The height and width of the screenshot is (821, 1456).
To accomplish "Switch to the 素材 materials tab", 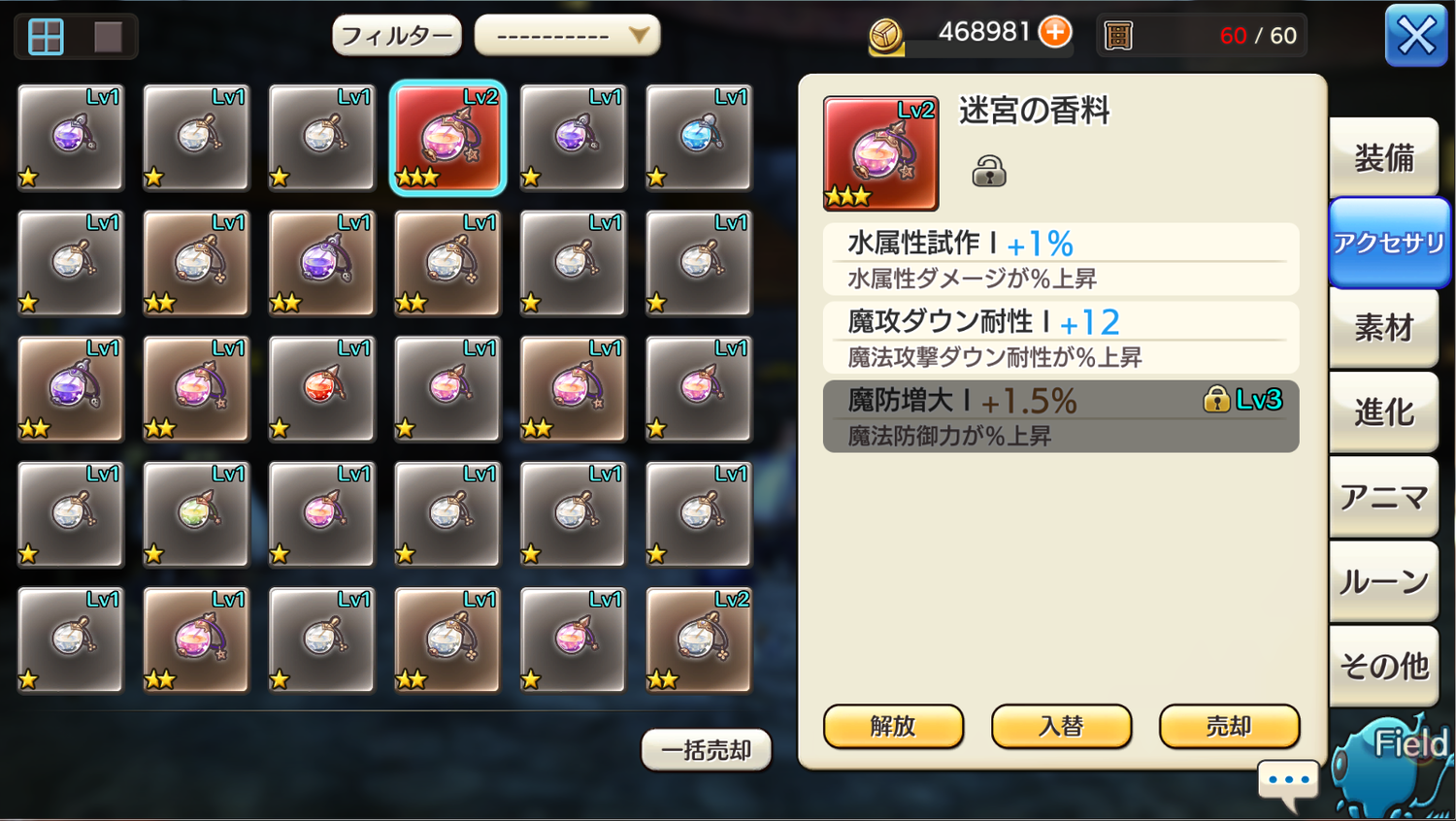I will coord(1384,327).
